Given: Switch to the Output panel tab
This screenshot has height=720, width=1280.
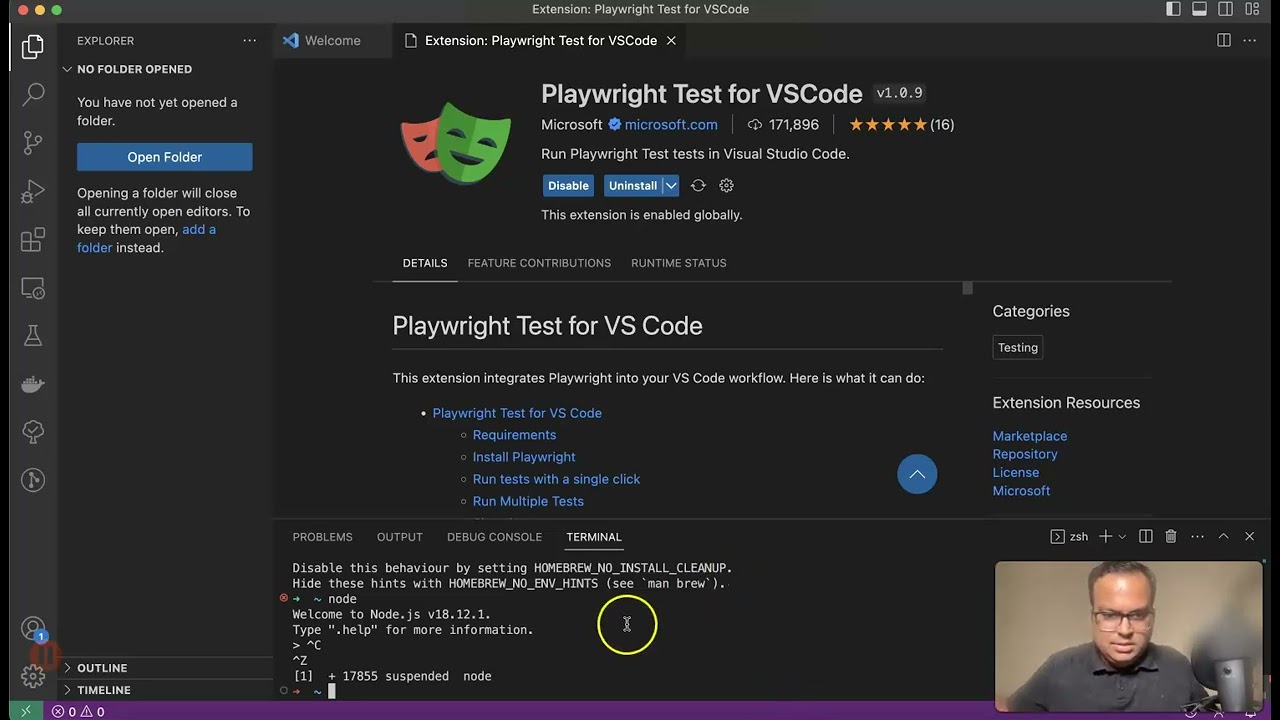Looking at the screenshot, I should [x=400, y=537].
